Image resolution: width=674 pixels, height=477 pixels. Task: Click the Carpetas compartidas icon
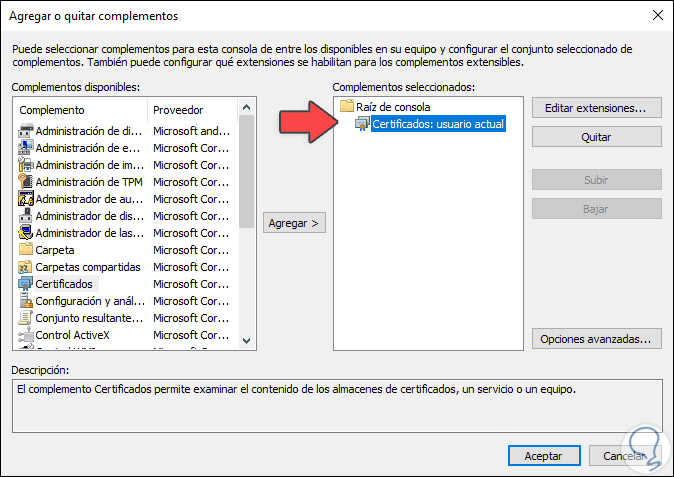point(26,267)
